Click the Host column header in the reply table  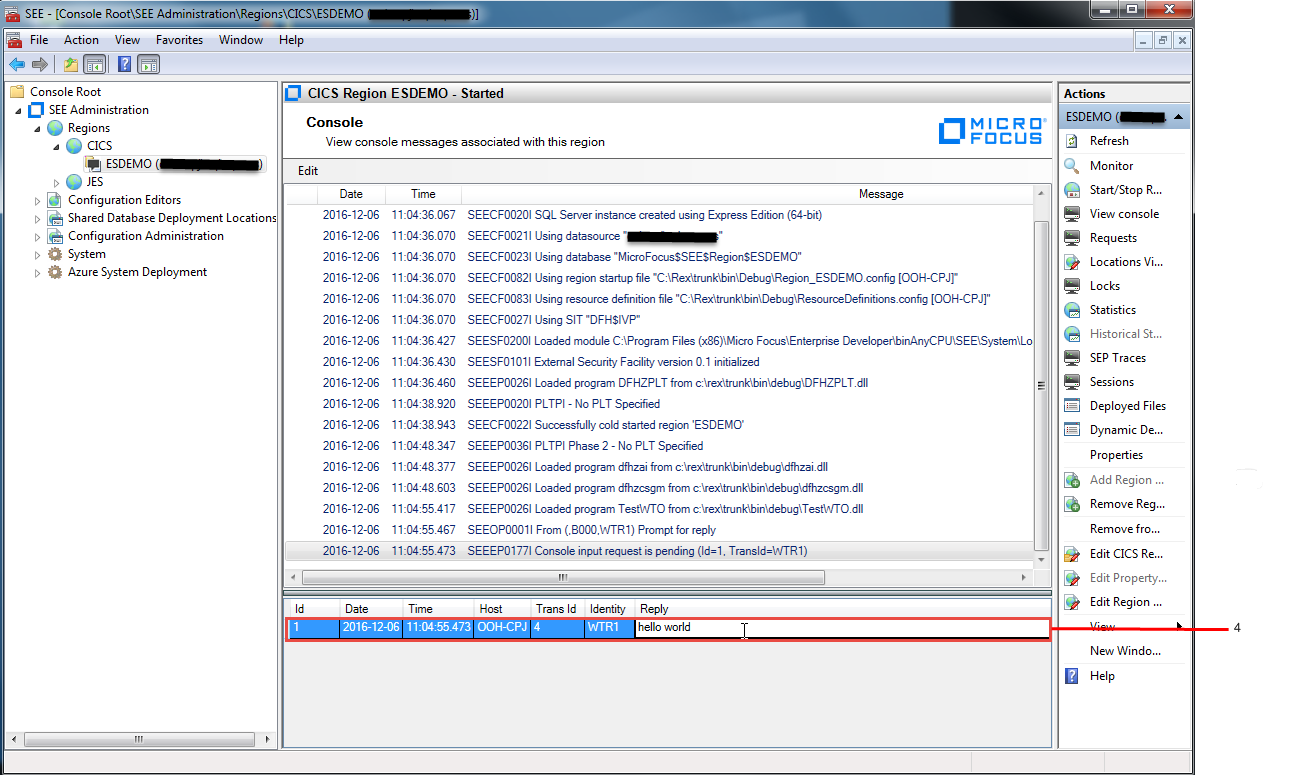502,609
